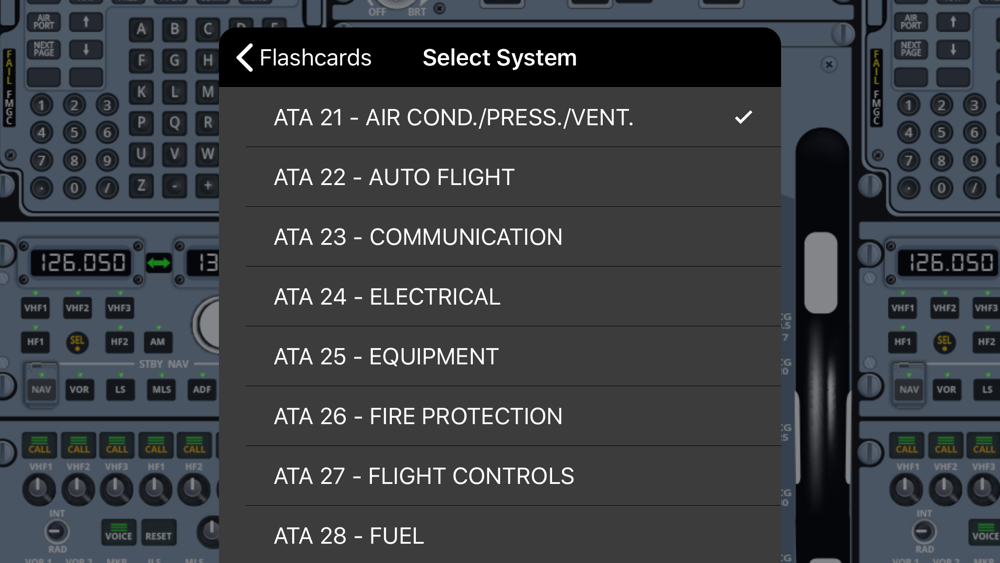Click the up arrow key on left MCDU
1000x563 pixels.
point(85,22)
